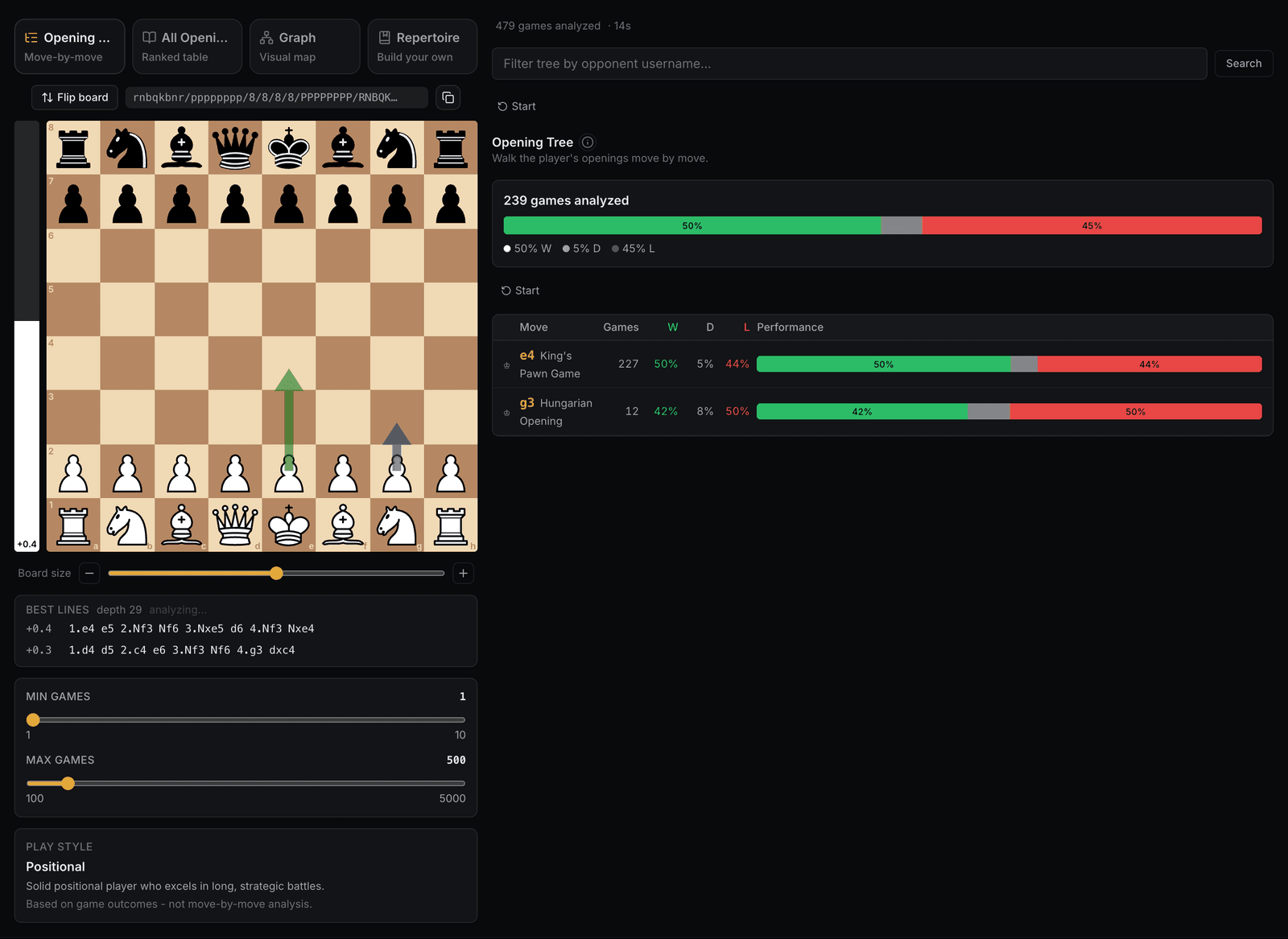Viewport: 1288px width, 939px height.
Task: Click the "depth 29" analysis label
Action: click(x=119, y=610)
